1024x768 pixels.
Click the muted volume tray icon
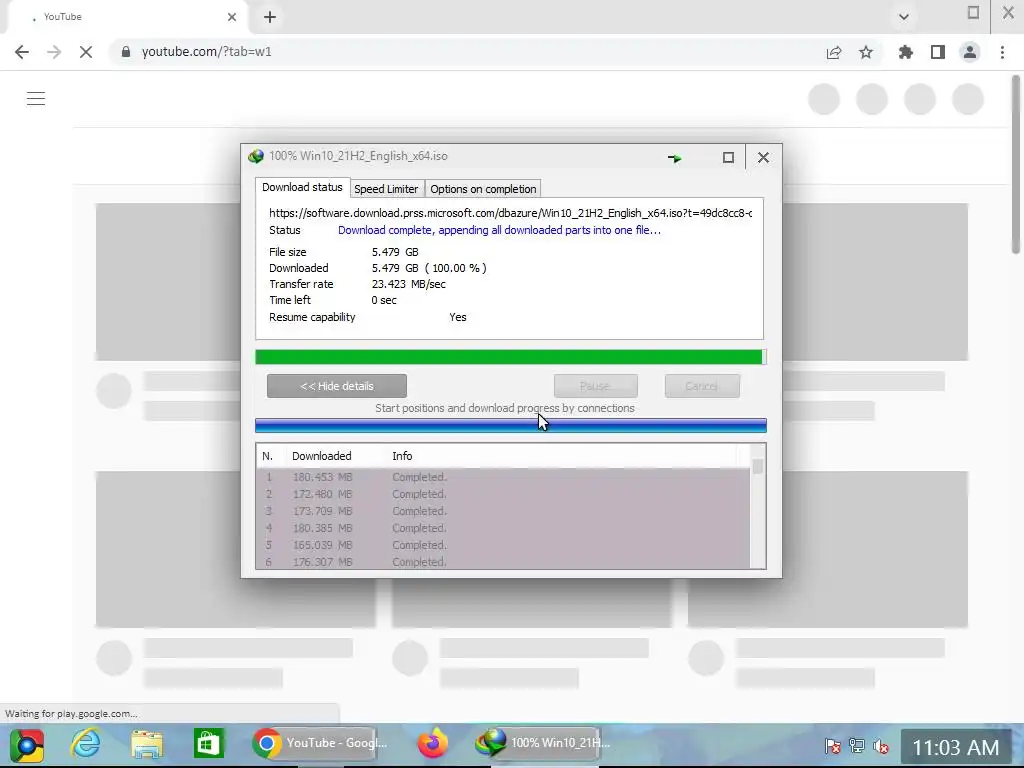pyautogui.click(x=881, y=746)
